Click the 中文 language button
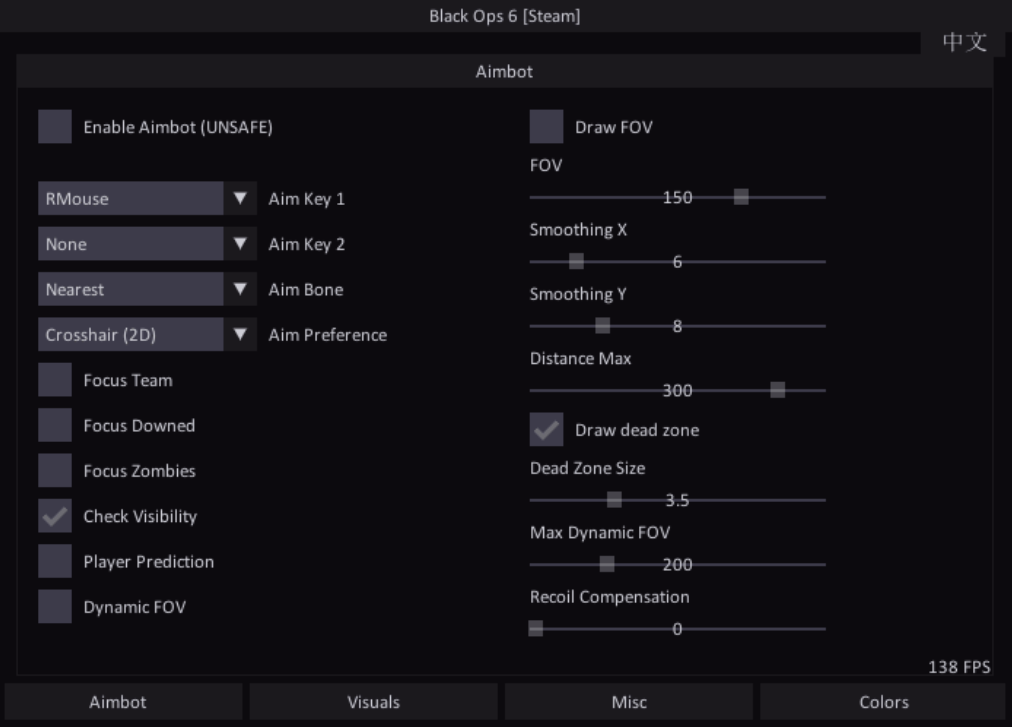 pyautogui.click(x=964, y=42)
